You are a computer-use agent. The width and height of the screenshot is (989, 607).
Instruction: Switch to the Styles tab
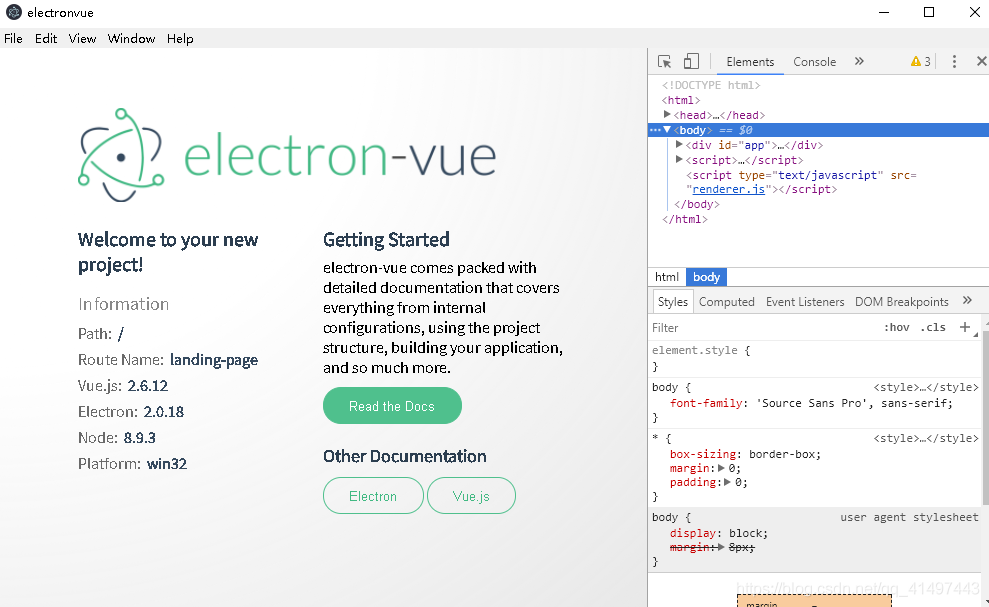click(673, 302)
